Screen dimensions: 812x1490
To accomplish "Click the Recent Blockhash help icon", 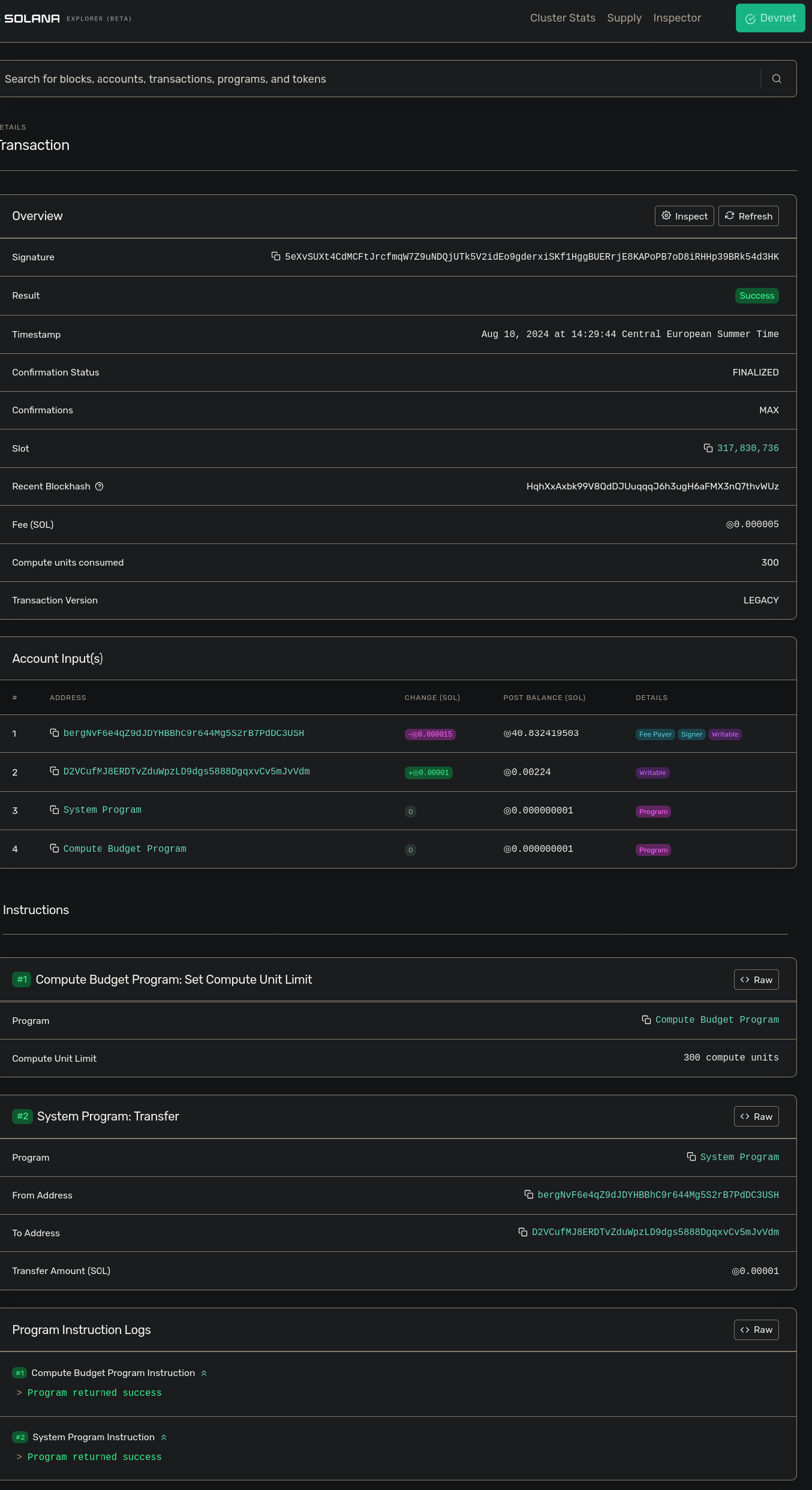I will click(100, 486).
